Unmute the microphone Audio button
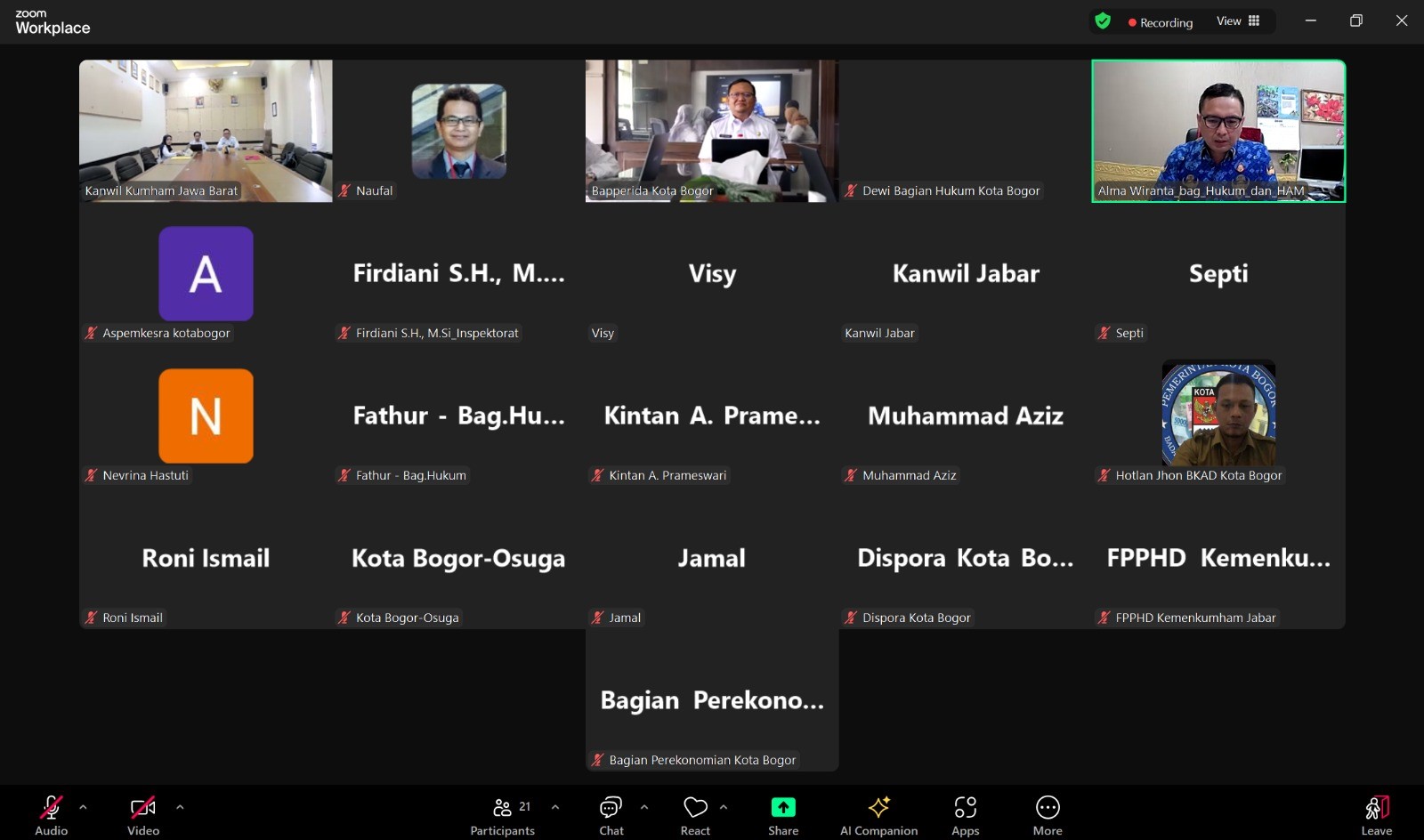This screenshot has height=840, width=1424. pyautogui.click(x=51, y=814)
